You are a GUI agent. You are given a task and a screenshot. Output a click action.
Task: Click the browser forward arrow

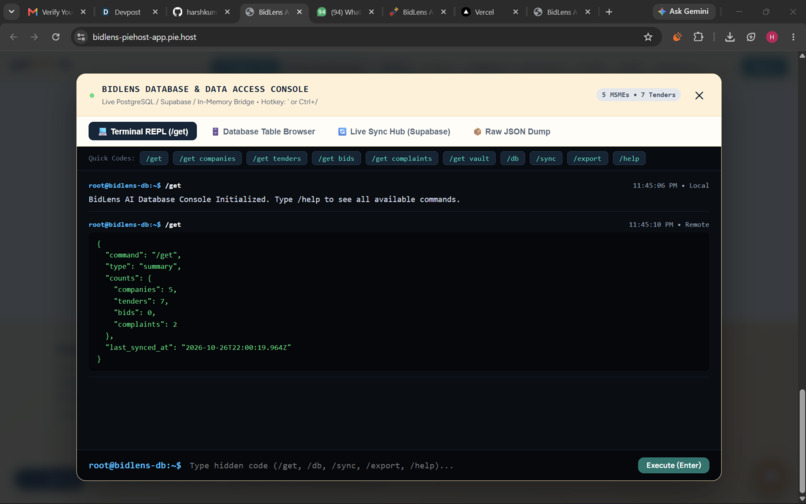[34, 37]
